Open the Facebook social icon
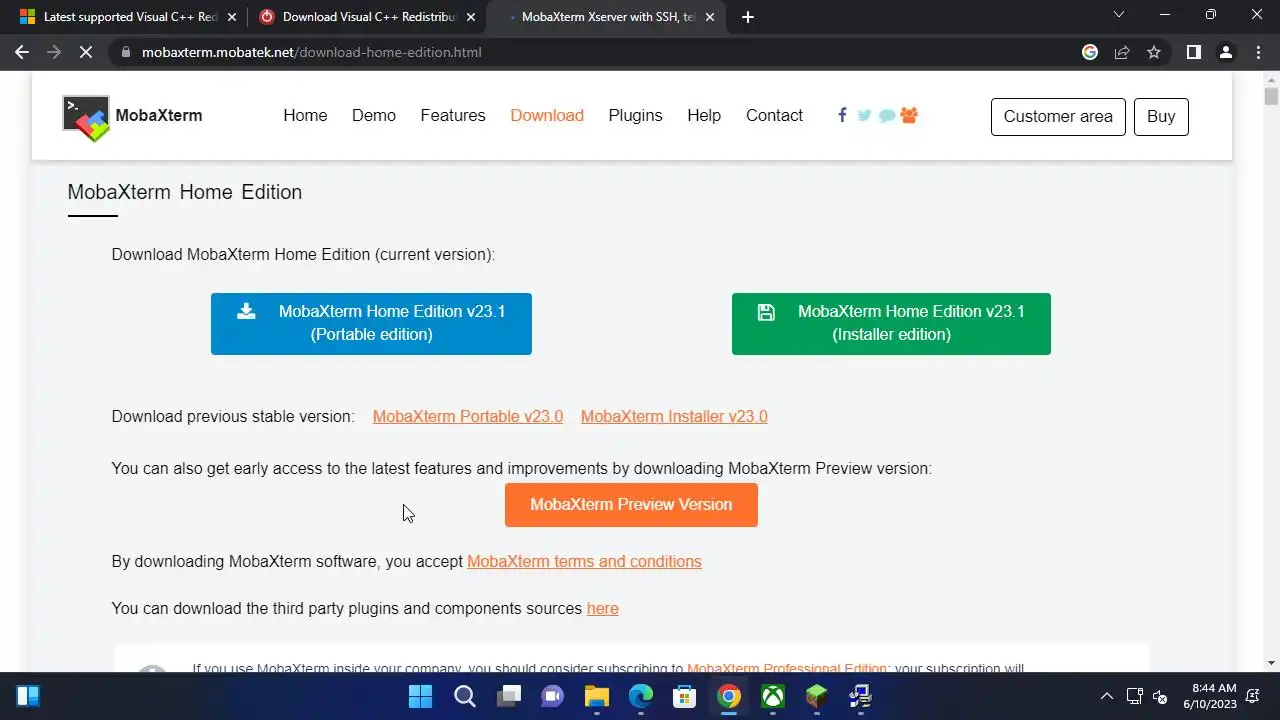The width and height of the screenshot is (1280, 720). 842,115
